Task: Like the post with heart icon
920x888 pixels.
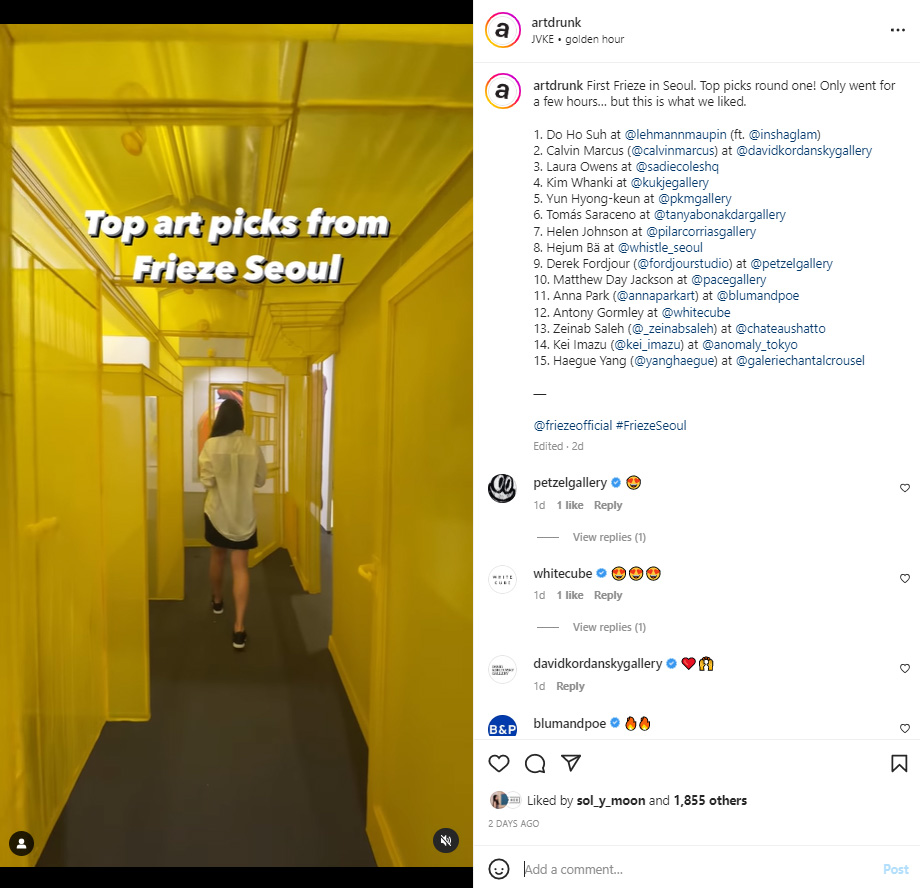Action: tap(499, 764)
